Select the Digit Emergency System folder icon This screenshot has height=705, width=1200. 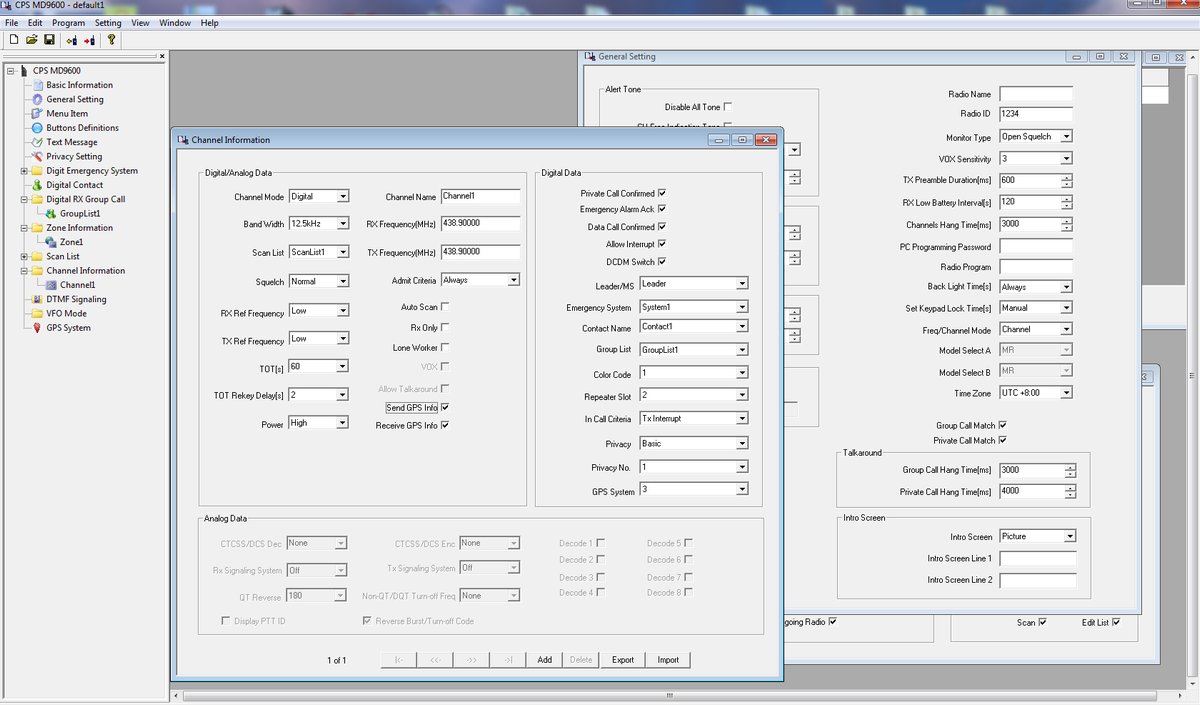(x=38, y=171)
